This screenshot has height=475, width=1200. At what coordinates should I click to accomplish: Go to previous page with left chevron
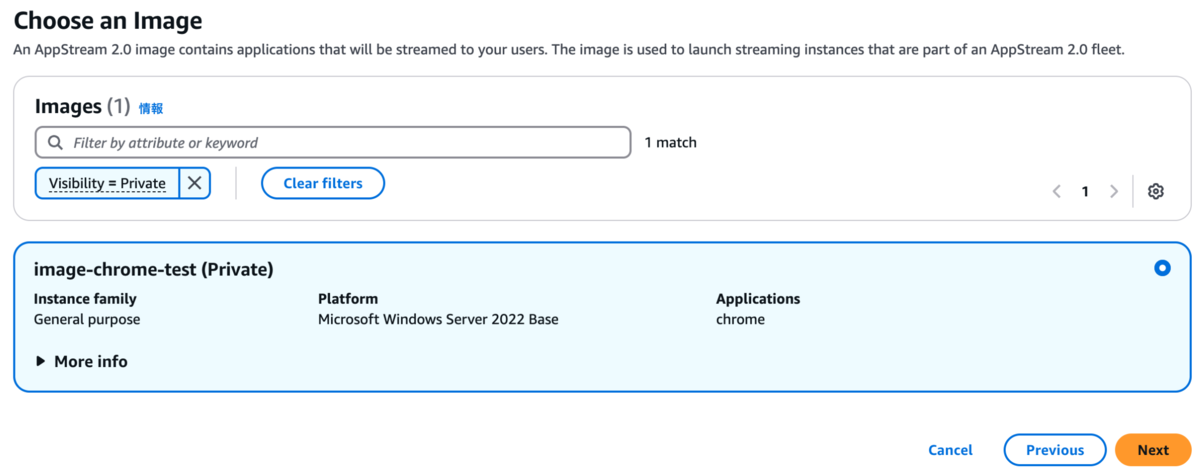[x=1057, y=191]
